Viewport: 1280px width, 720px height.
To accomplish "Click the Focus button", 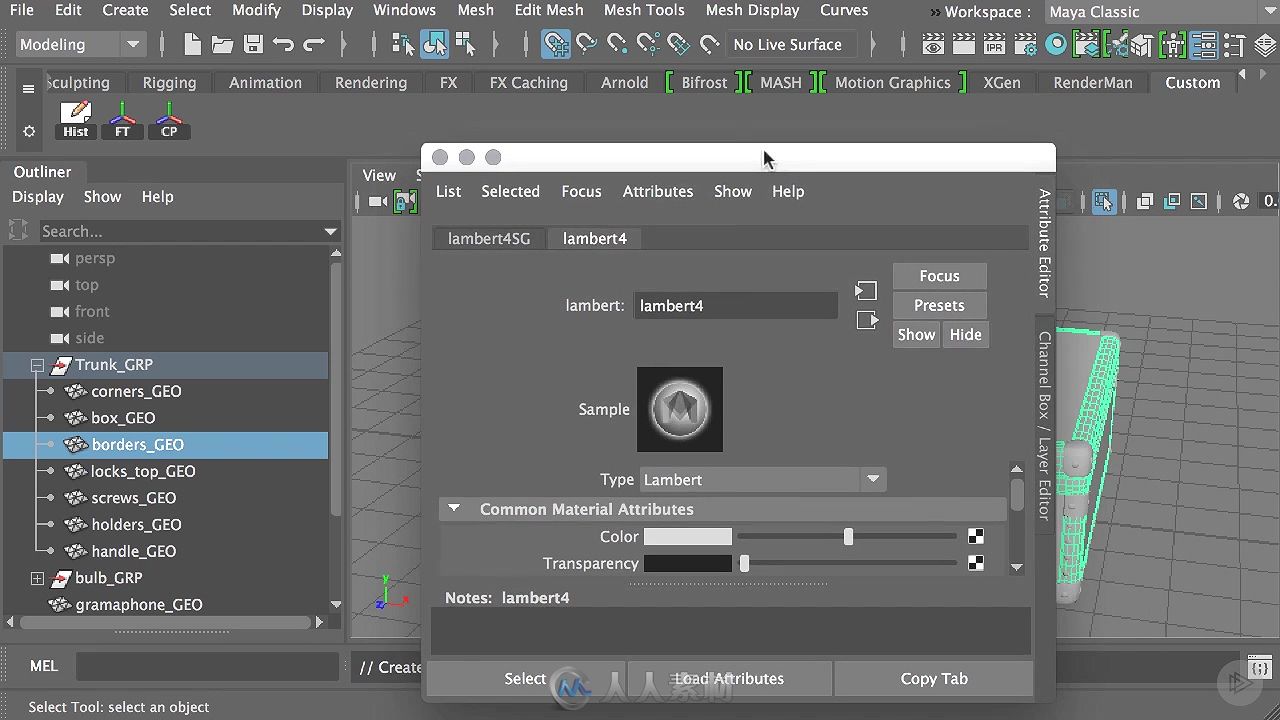I will (x=939, y=276).
